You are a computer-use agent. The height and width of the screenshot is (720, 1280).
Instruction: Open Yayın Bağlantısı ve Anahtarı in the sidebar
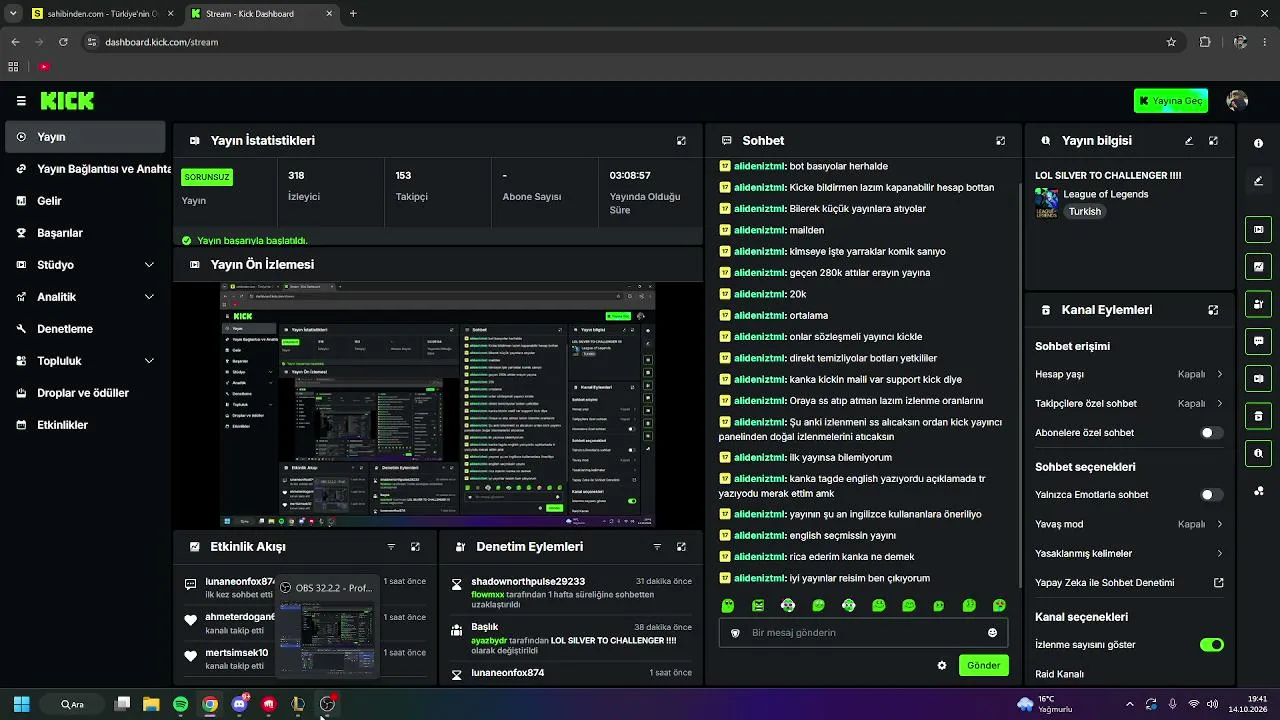click(85, 169)
